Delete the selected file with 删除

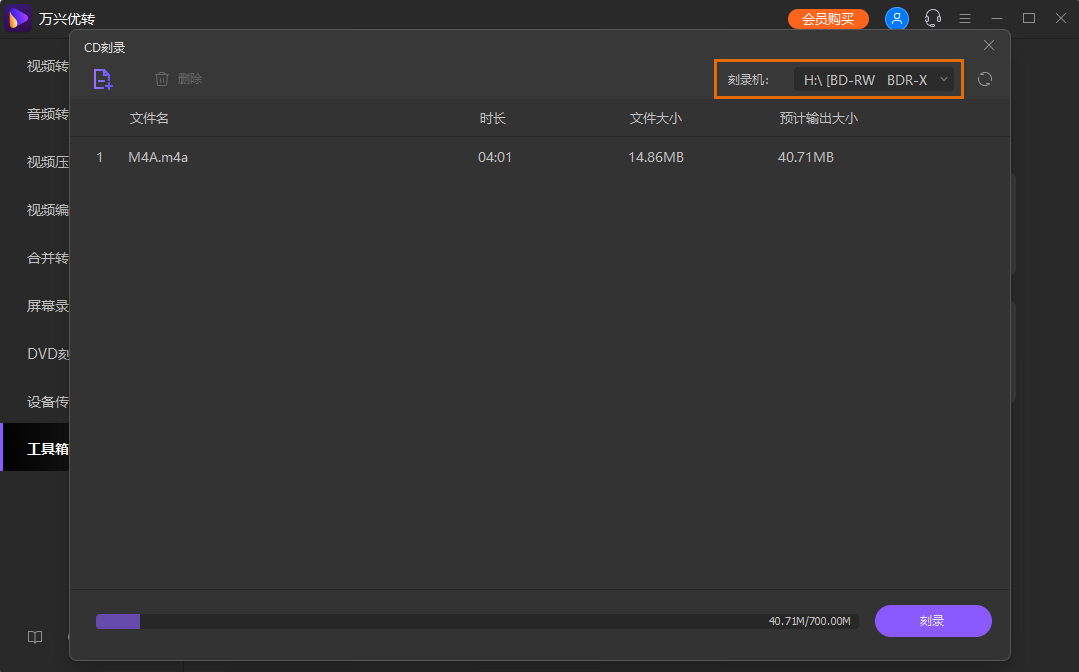click(178, 79)
